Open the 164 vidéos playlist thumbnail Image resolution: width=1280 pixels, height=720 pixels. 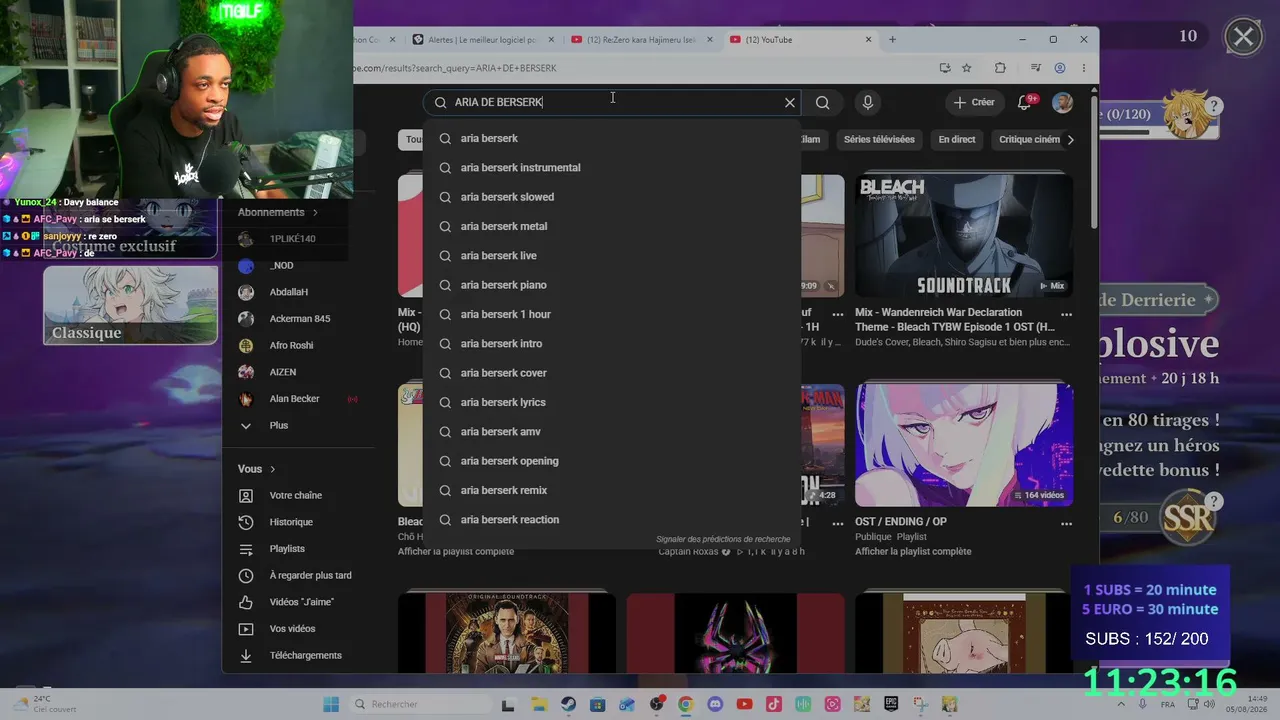click(964, 445)
